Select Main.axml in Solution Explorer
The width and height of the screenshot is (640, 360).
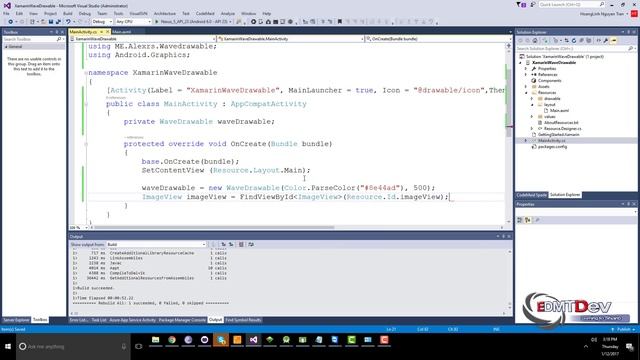(x=559, y=111)
